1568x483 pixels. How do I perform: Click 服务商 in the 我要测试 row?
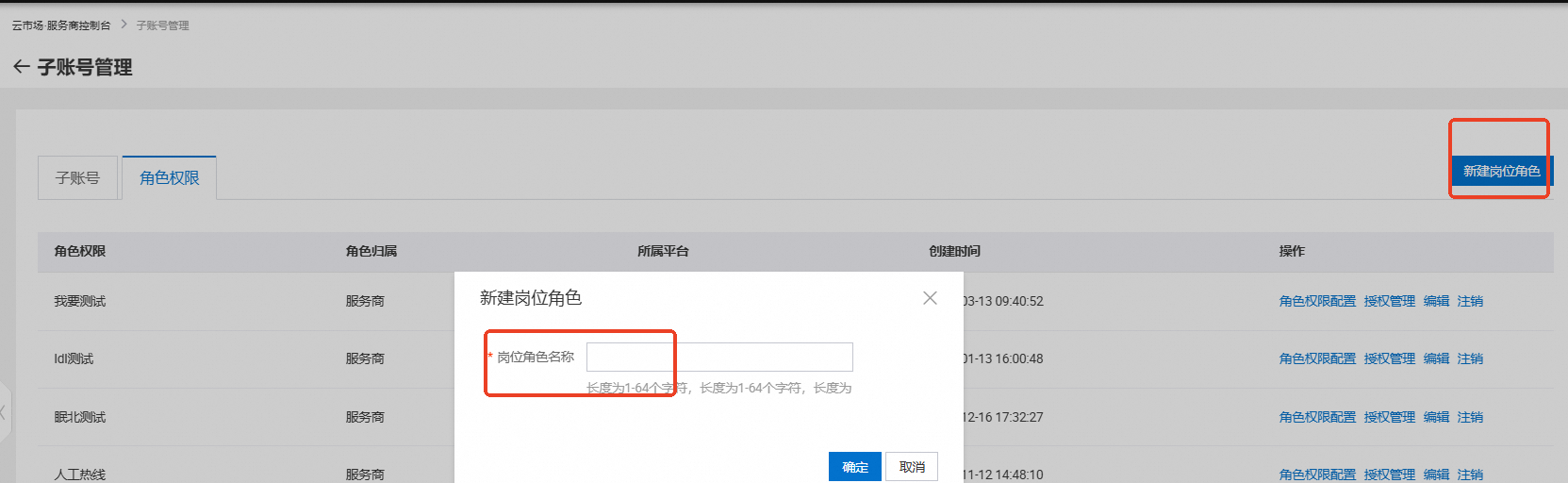(x=365, y=301)
